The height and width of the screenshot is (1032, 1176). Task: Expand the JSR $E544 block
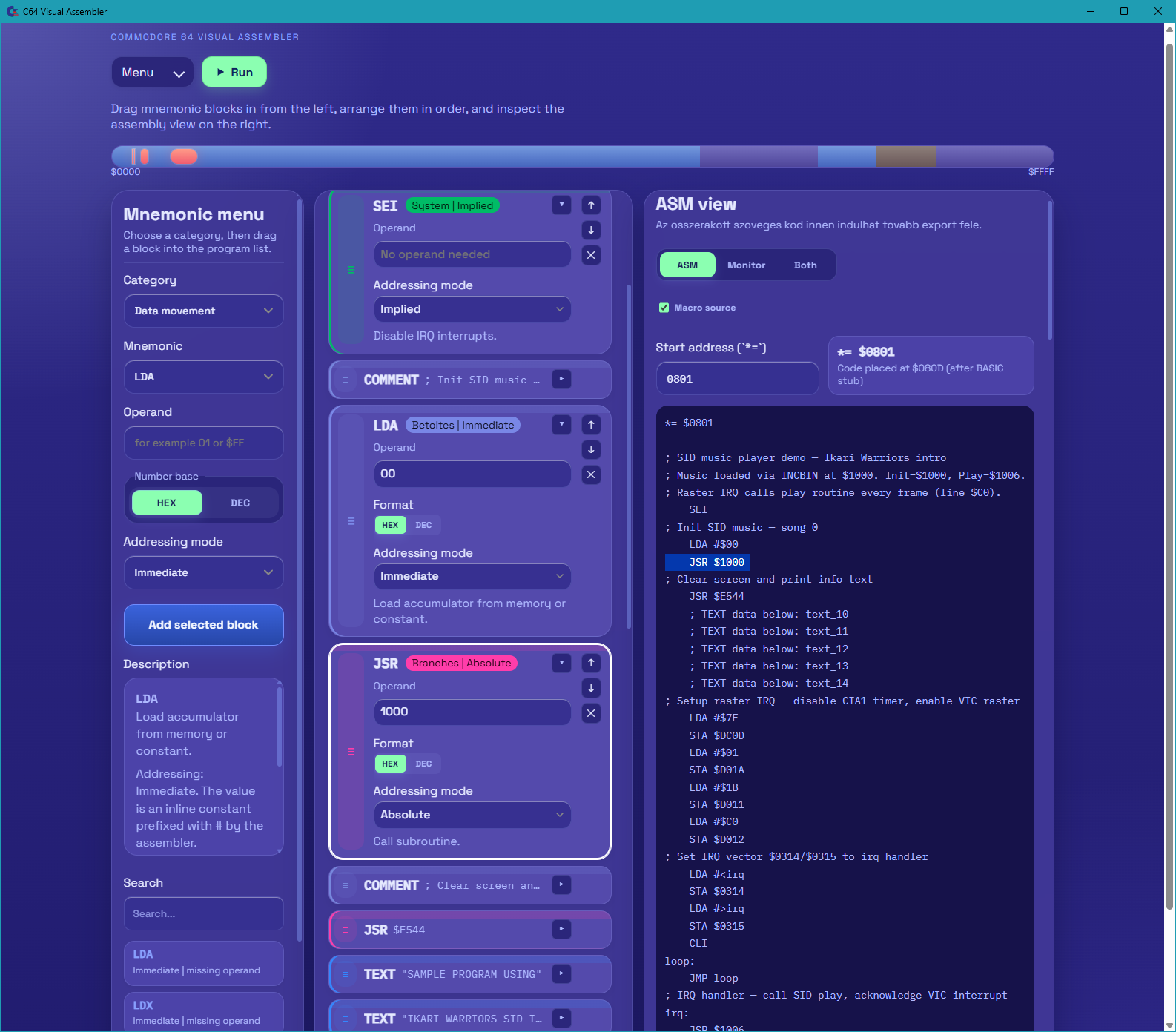(561, 929)
